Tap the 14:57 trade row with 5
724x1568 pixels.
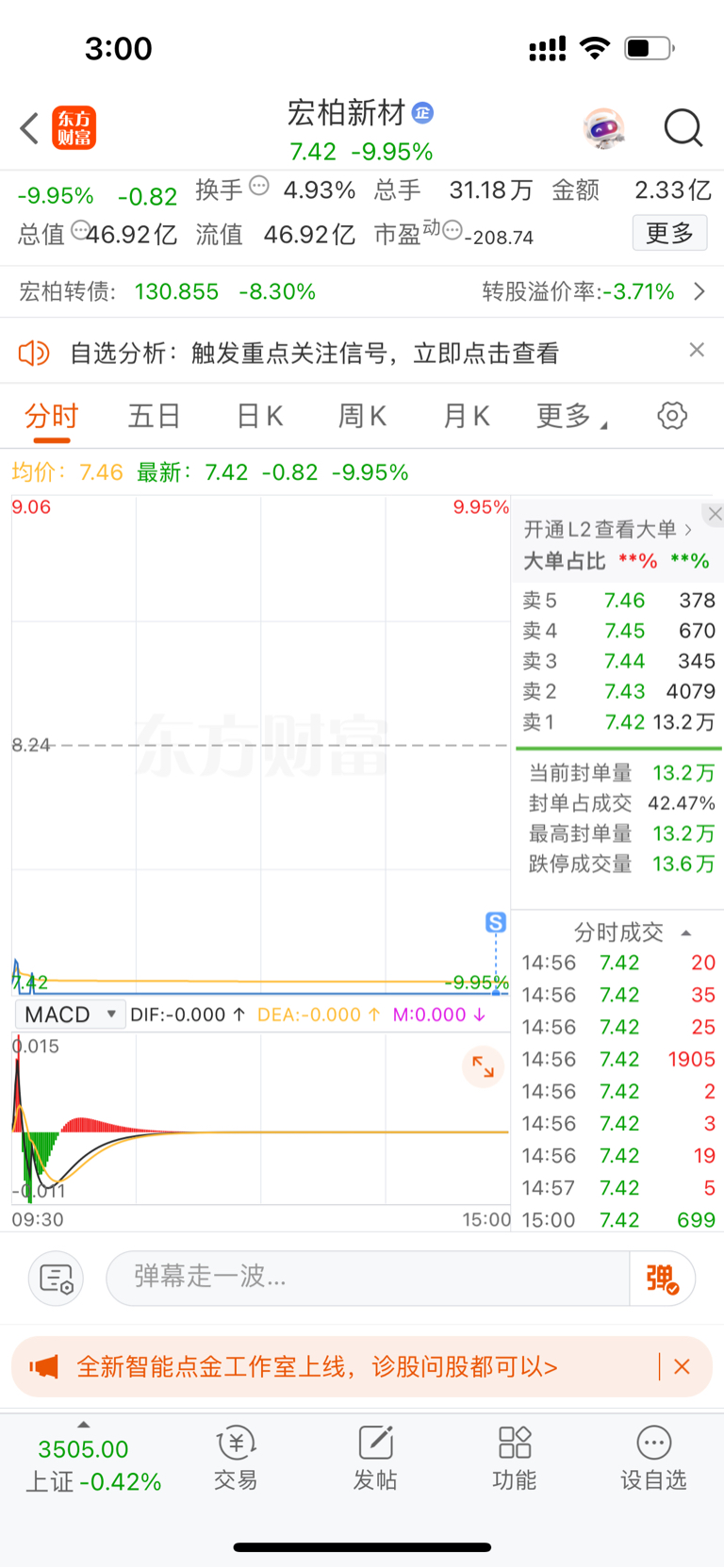click(x=618, y=1188)
